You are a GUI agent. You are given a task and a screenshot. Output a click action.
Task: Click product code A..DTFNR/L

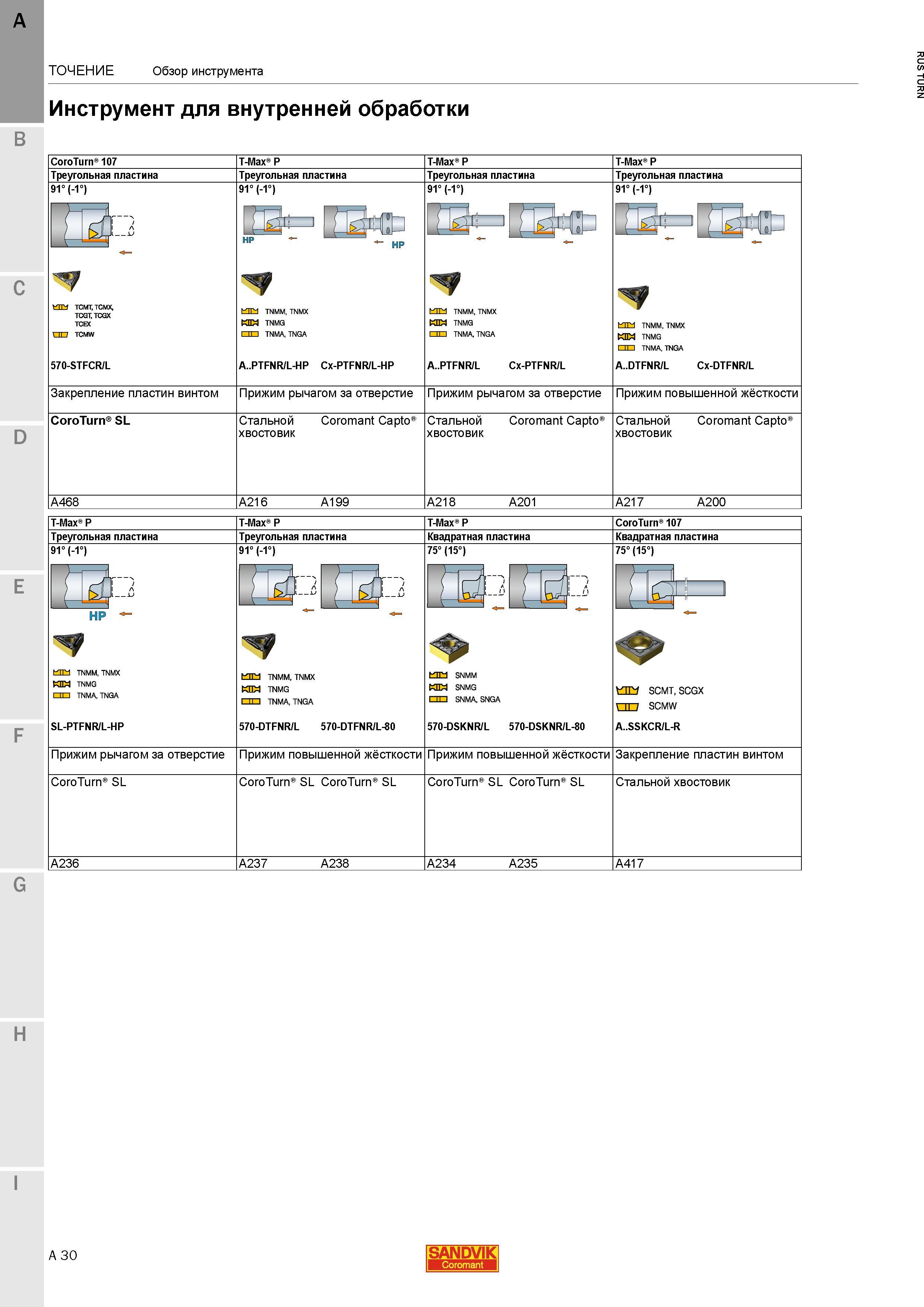pyautogui.click(x=642, y=365)
